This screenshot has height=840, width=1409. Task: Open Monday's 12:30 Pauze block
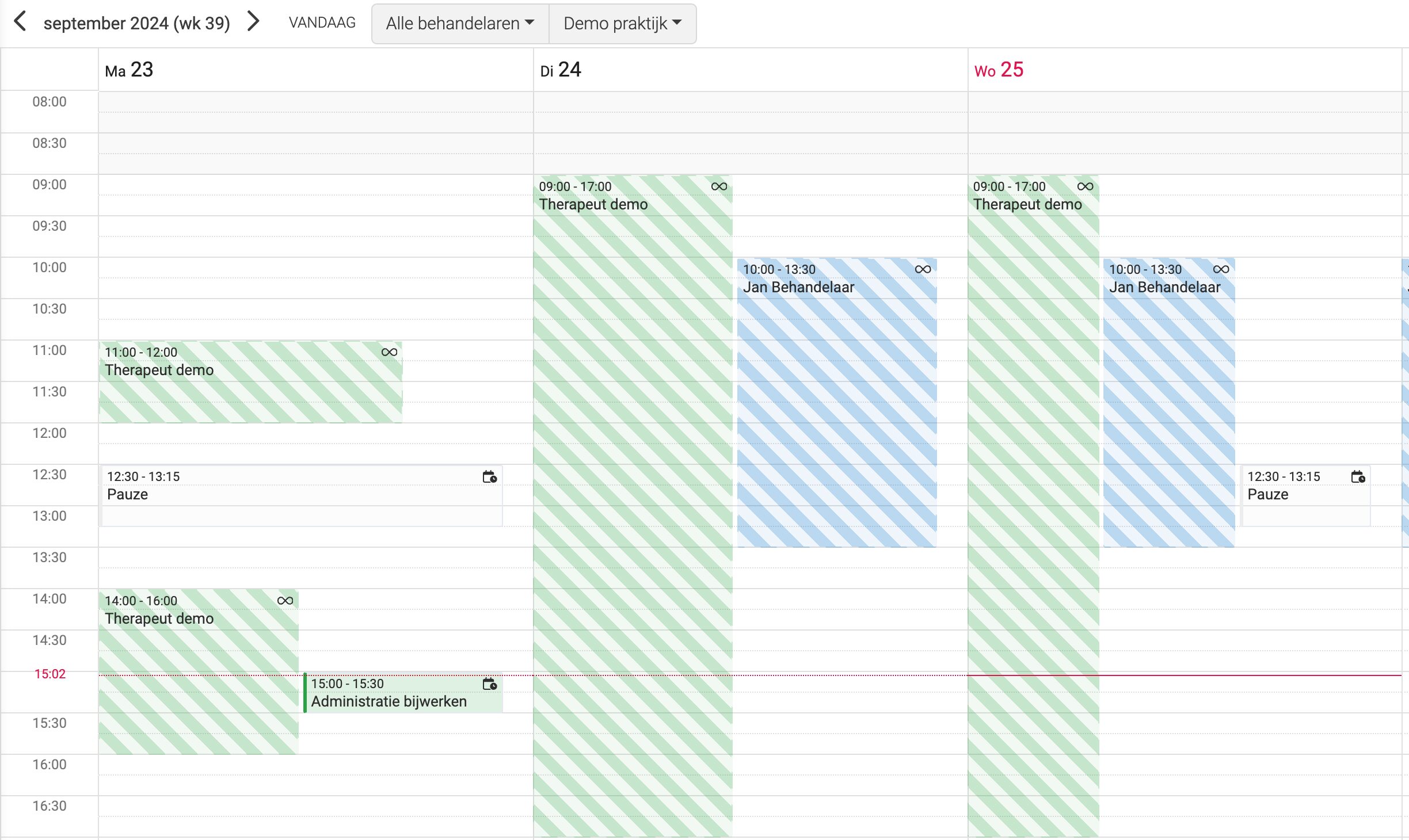coord(302,495)
